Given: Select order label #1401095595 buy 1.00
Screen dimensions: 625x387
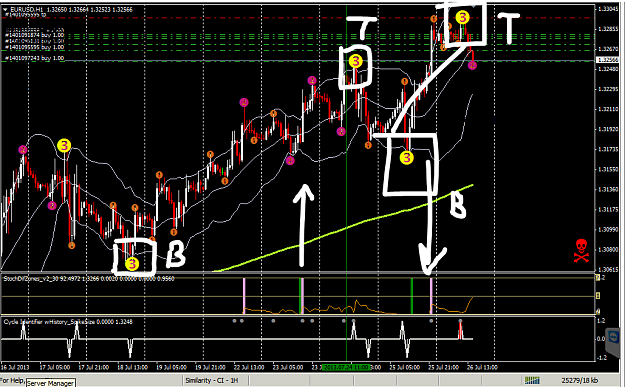Looking at the screenshot, I should pyautogui.click(x=34, y=47).
